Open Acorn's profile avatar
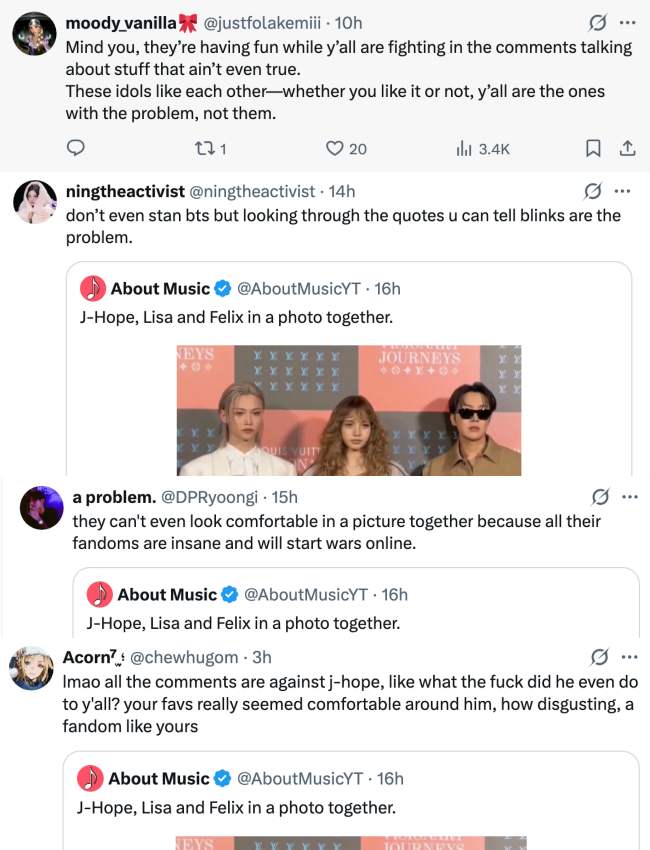650x850 pixels. [x=31, y=668]
